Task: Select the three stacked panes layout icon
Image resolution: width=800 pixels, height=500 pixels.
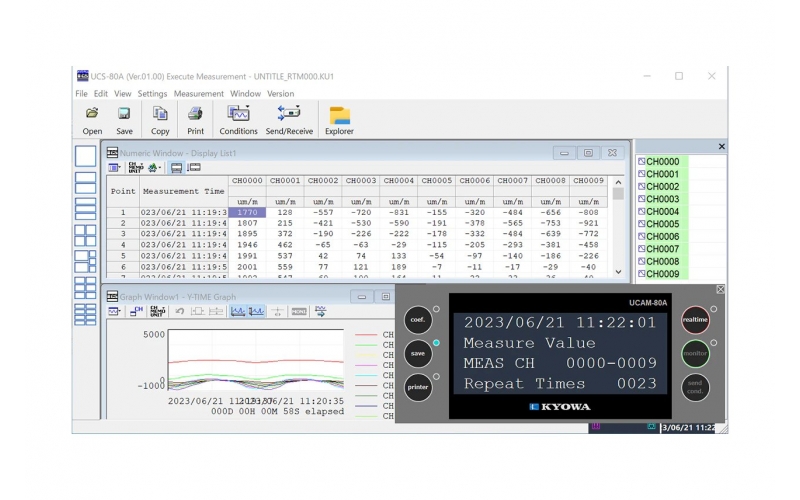Action: tap(85, 209)
